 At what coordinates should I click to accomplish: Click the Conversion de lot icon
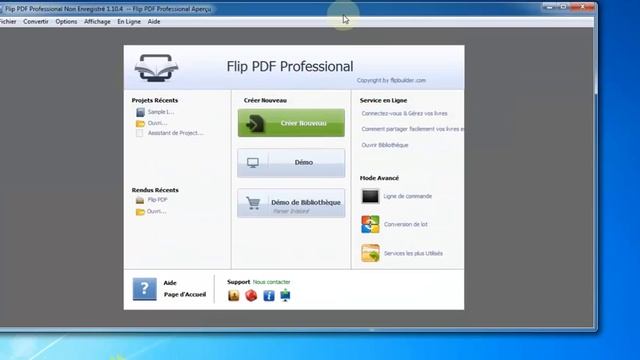(x=370, y=224)
